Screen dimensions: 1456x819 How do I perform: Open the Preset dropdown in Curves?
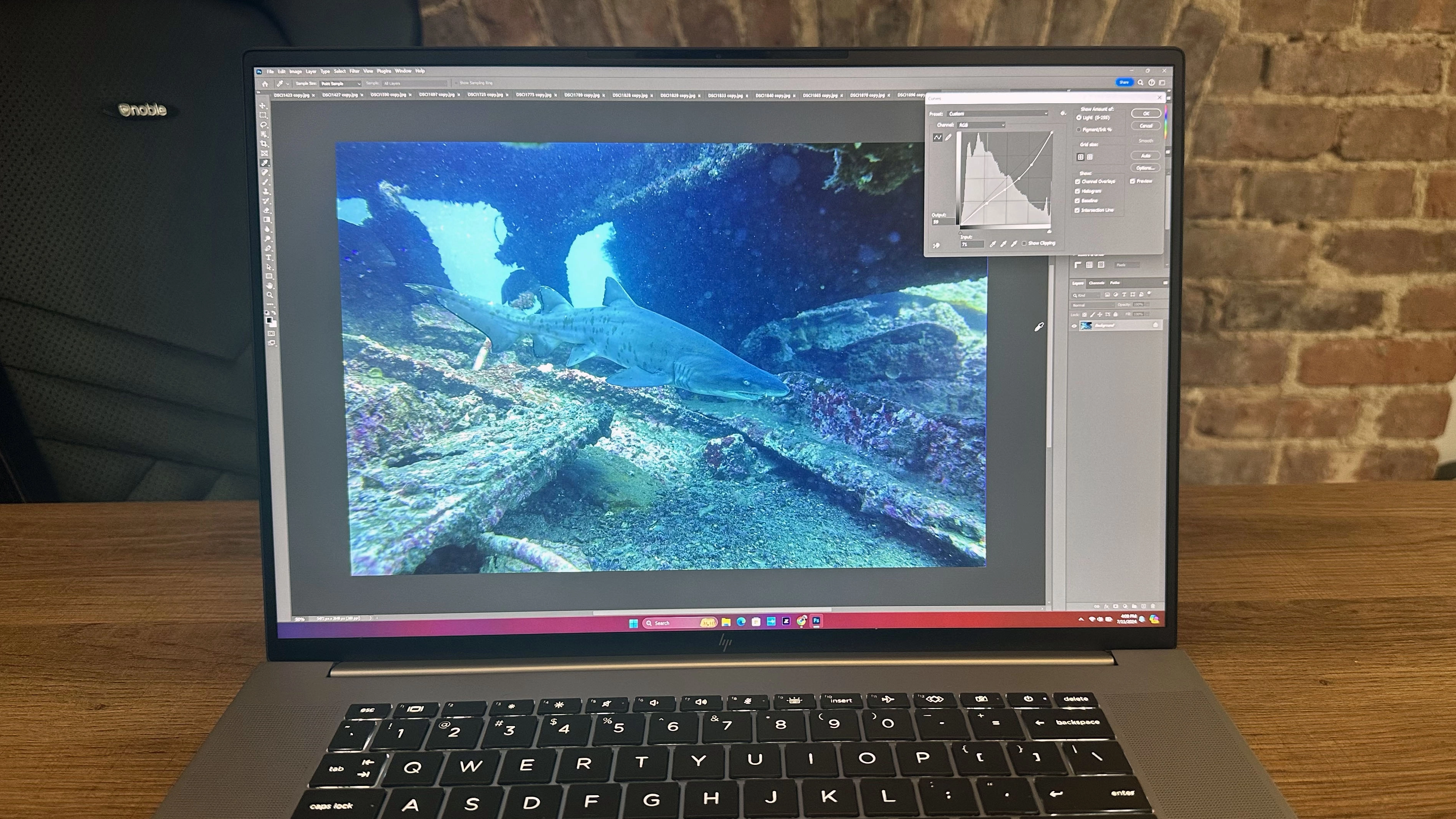(x=997, y=114)
